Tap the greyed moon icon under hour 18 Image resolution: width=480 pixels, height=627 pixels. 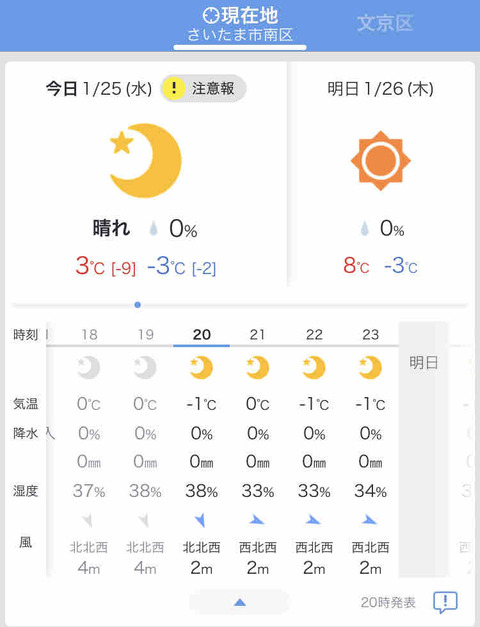[x=88, y=367]
